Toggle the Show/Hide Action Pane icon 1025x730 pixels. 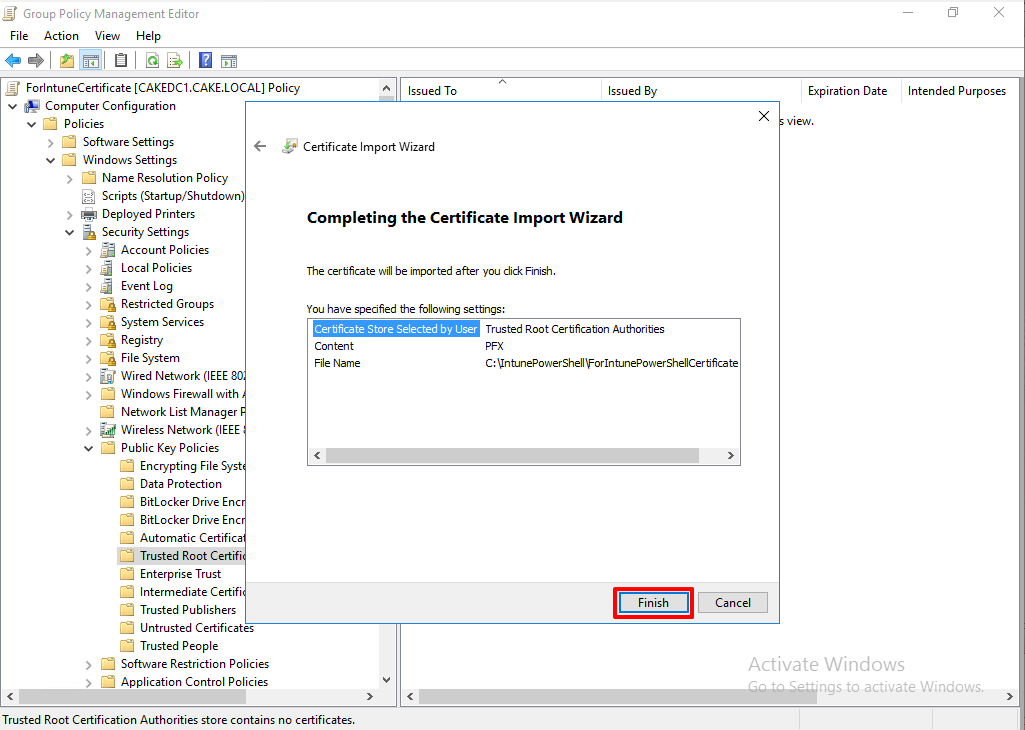point(229,61)
